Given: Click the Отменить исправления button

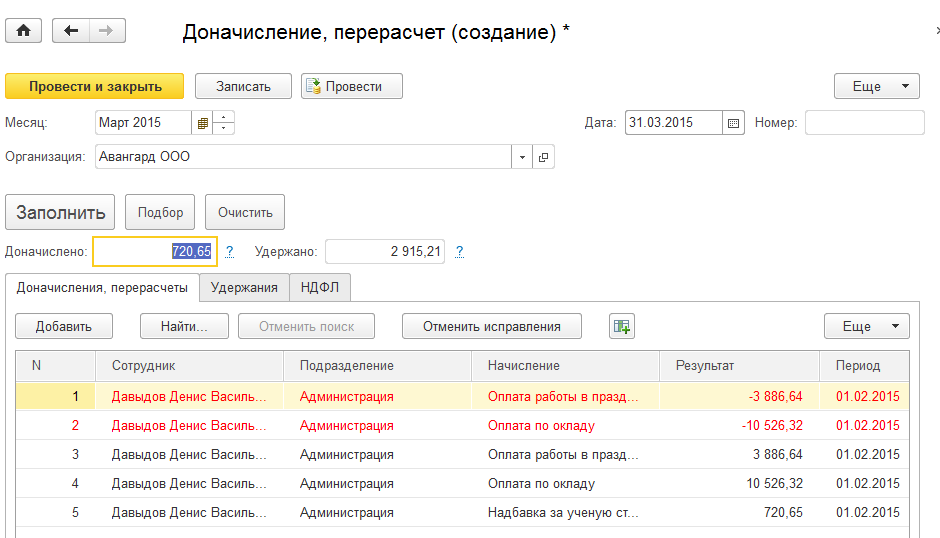Looking at the screenshot, I should click(x=494, y=326).
